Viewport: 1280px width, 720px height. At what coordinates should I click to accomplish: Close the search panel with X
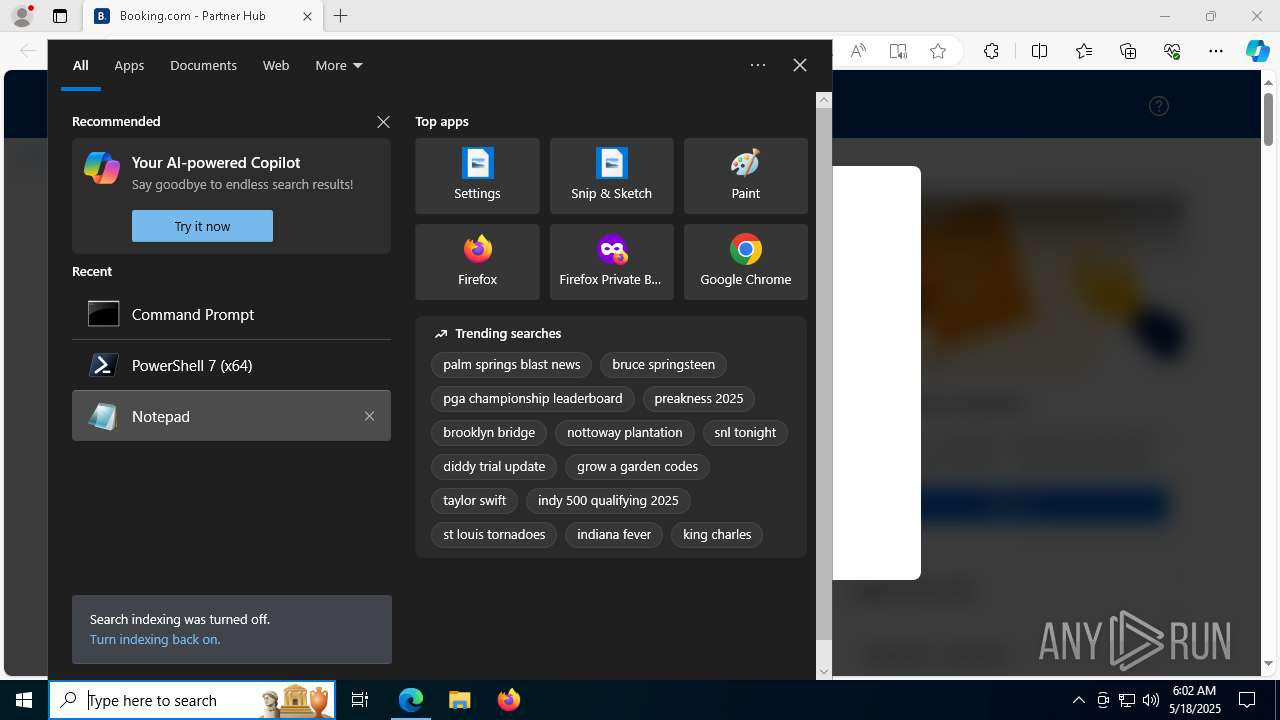pyautogui.click(x=800, y=65)
